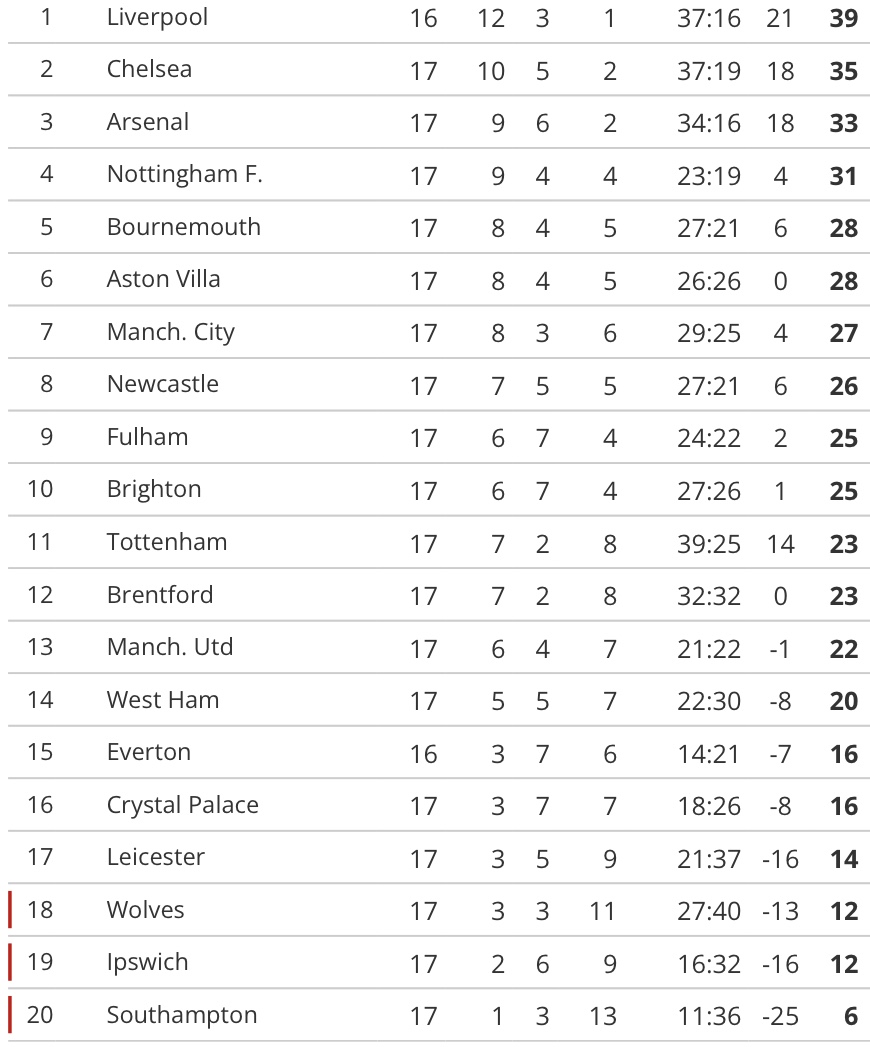The width and height of the screenshot is (870, 1047).
Task: Click on Bournemouth team name
Action: (183, 227)
